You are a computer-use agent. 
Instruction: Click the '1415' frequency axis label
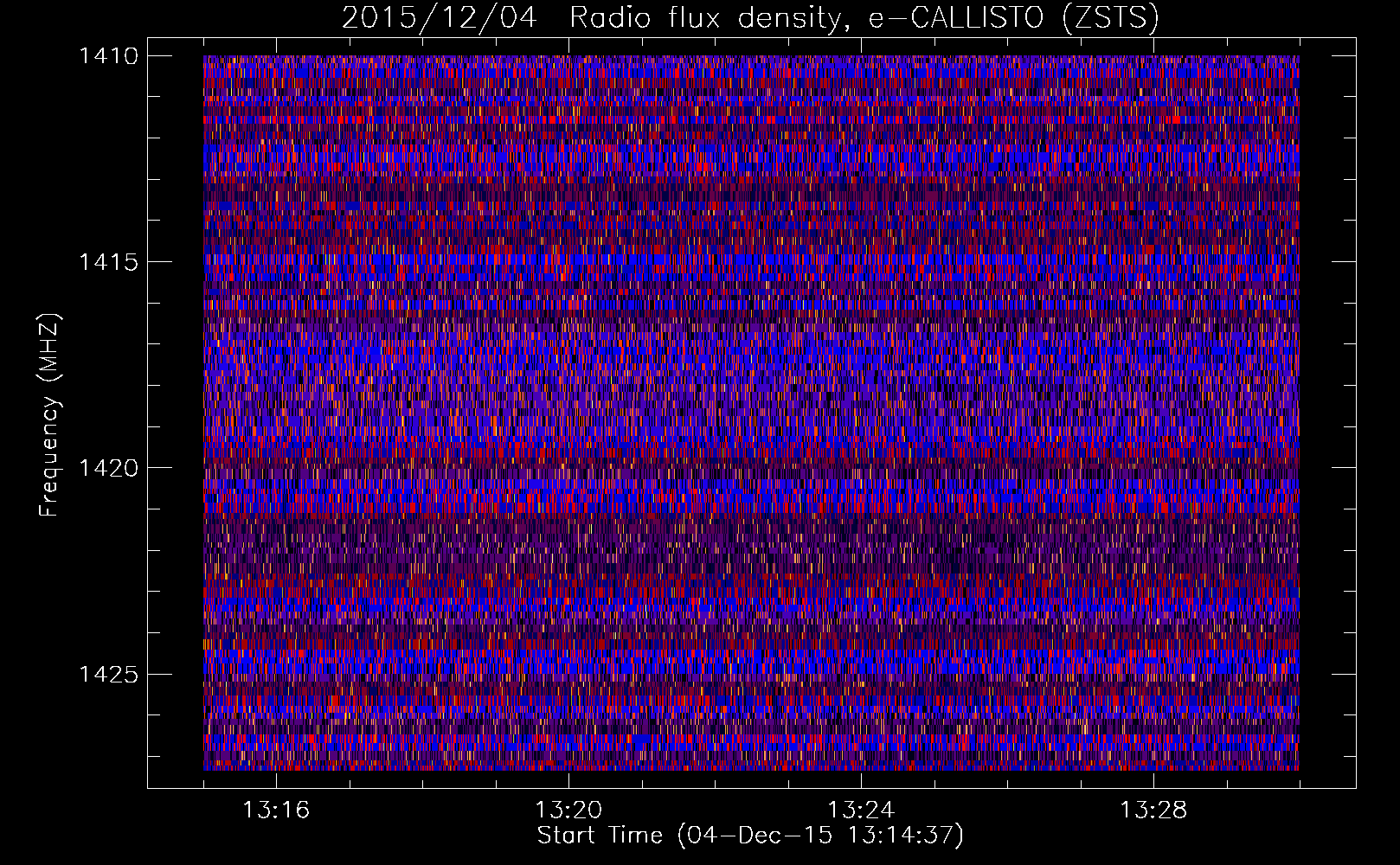[x=108, y=262]
